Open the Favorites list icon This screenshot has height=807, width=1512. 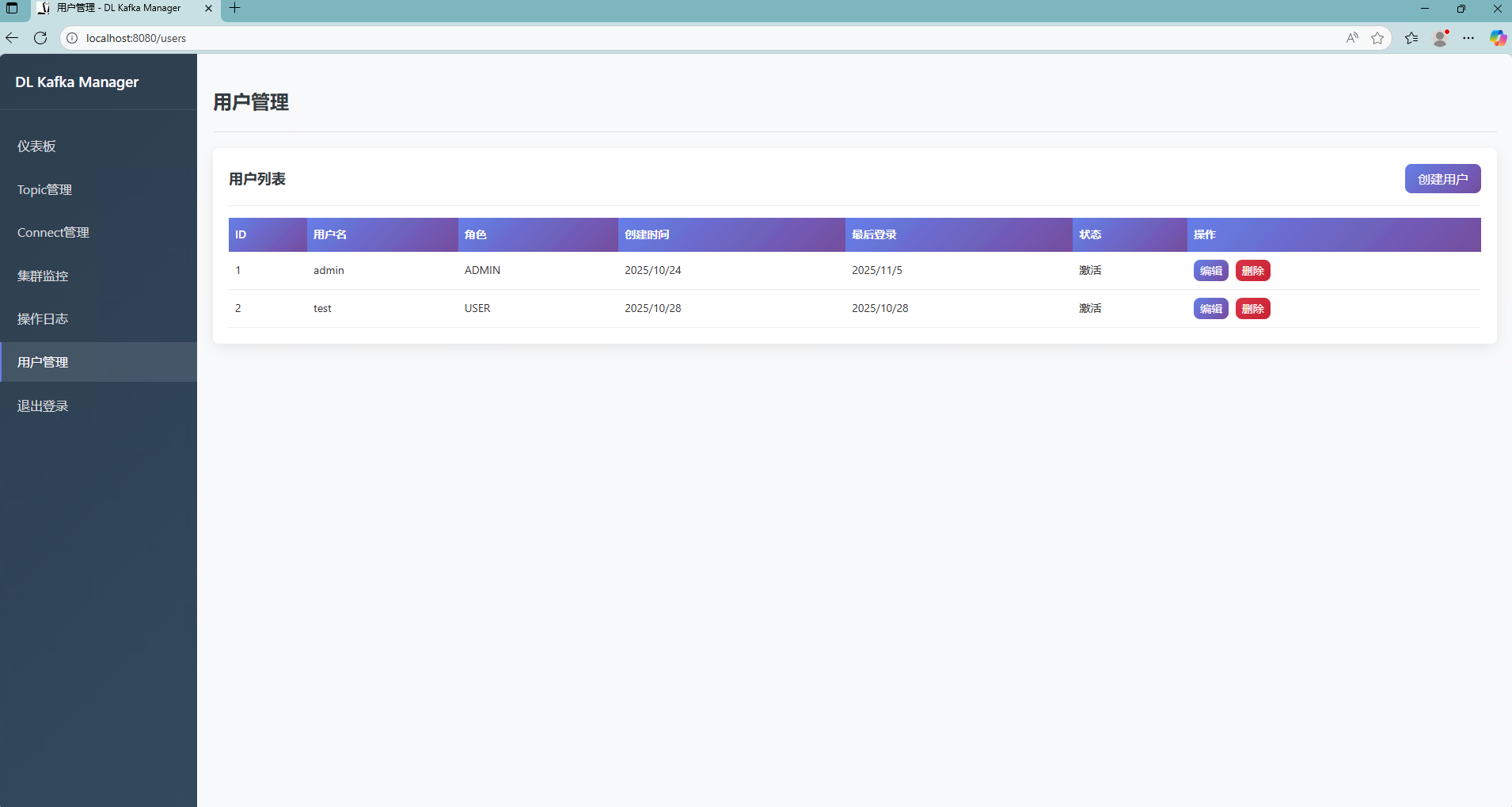tap(1411, 38)
